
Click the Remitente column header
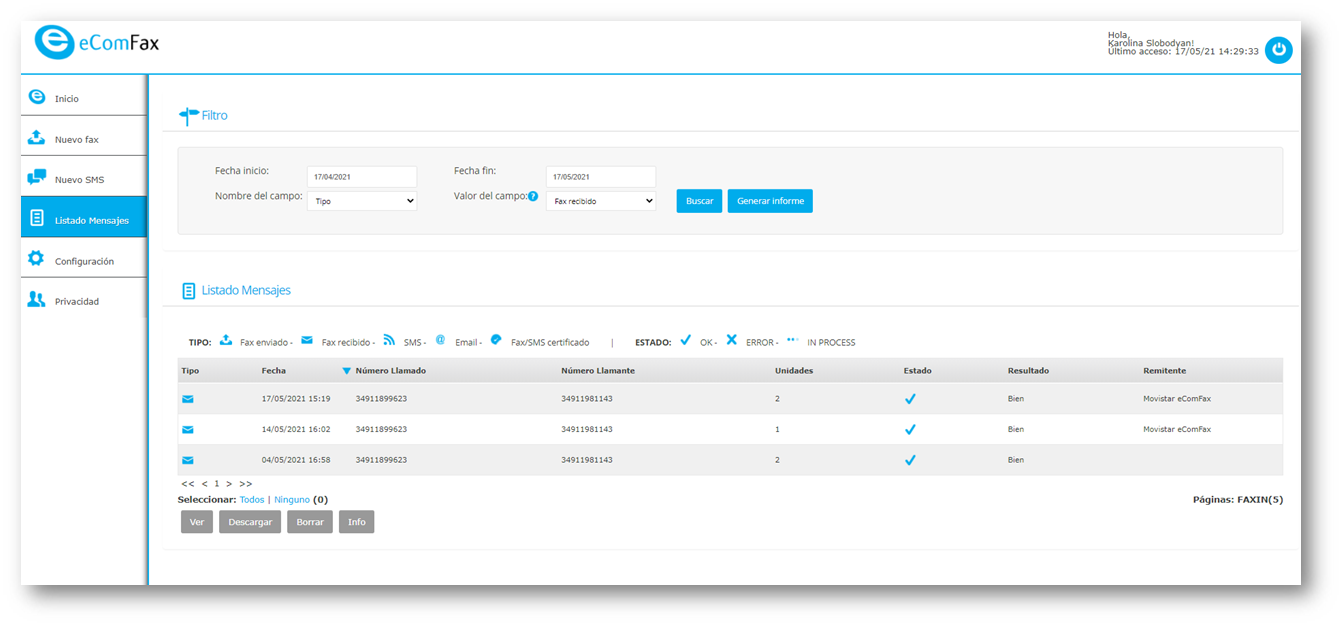tap(1164, 371)
